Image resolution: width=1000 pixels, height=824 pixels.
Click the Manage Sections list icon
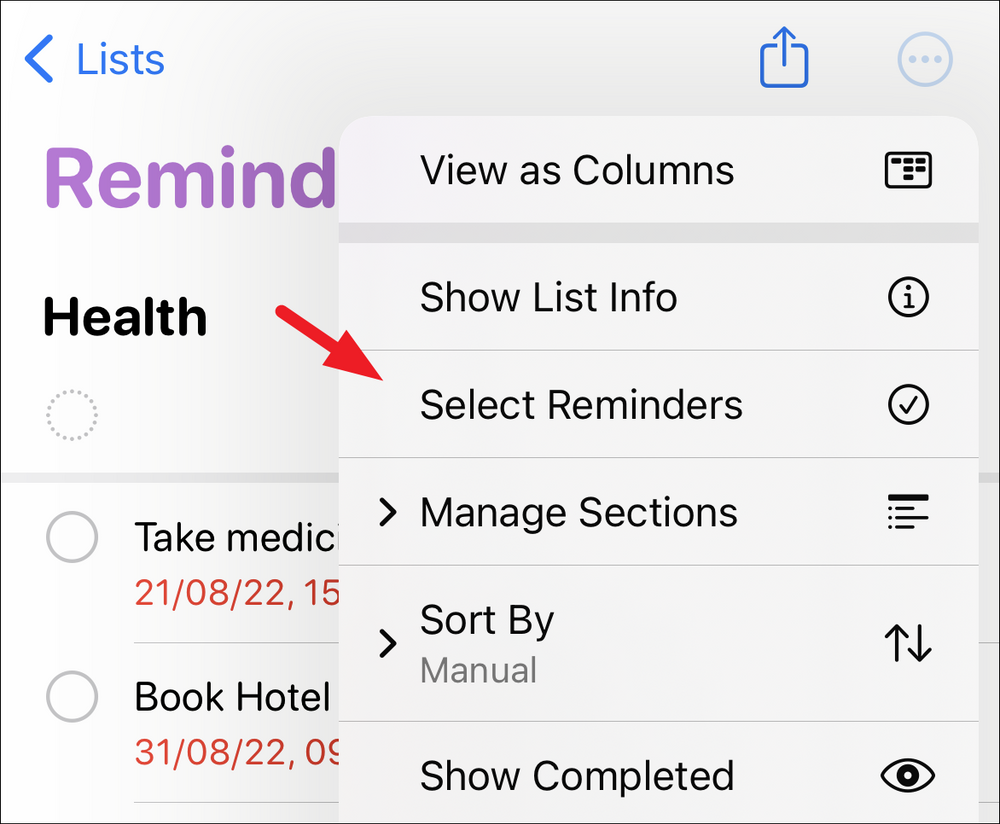(908, 512)
